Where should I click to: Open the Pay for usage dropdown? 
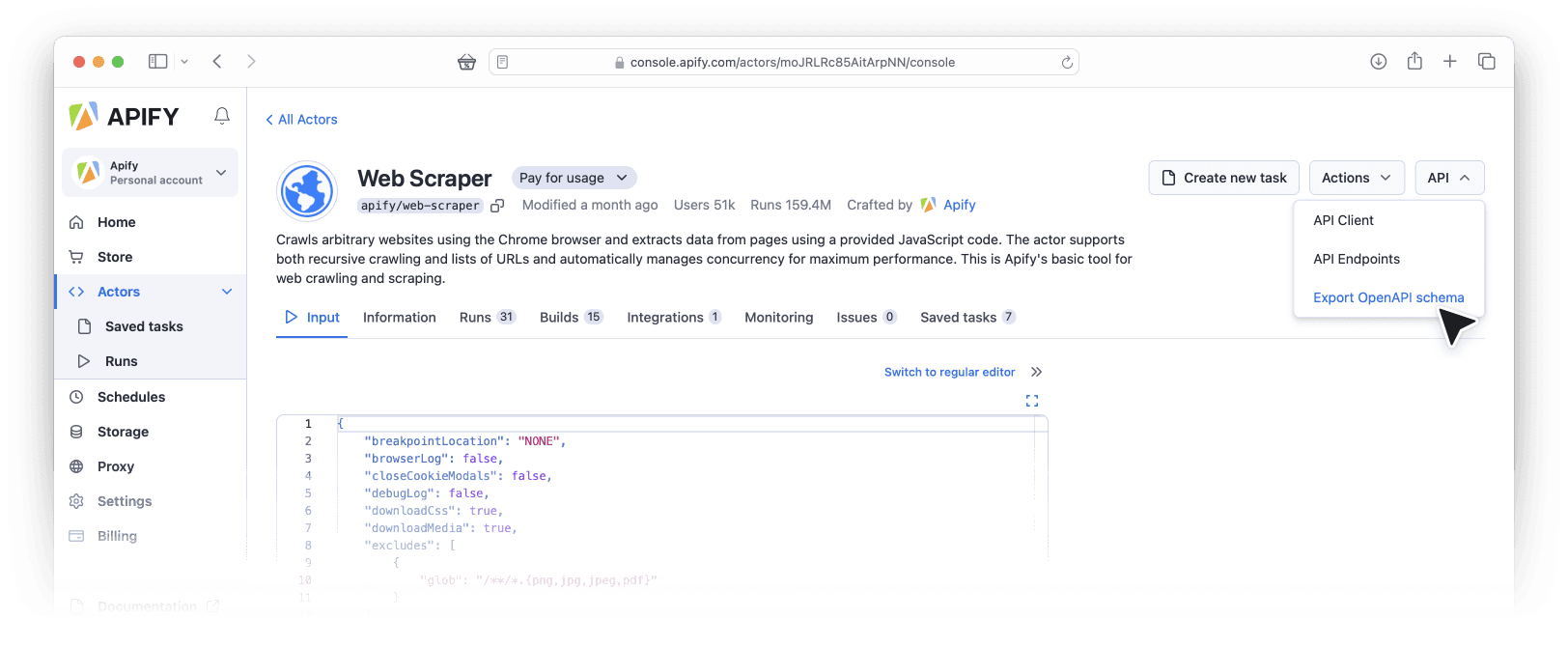pyautogui.click(x=574, y=178)
